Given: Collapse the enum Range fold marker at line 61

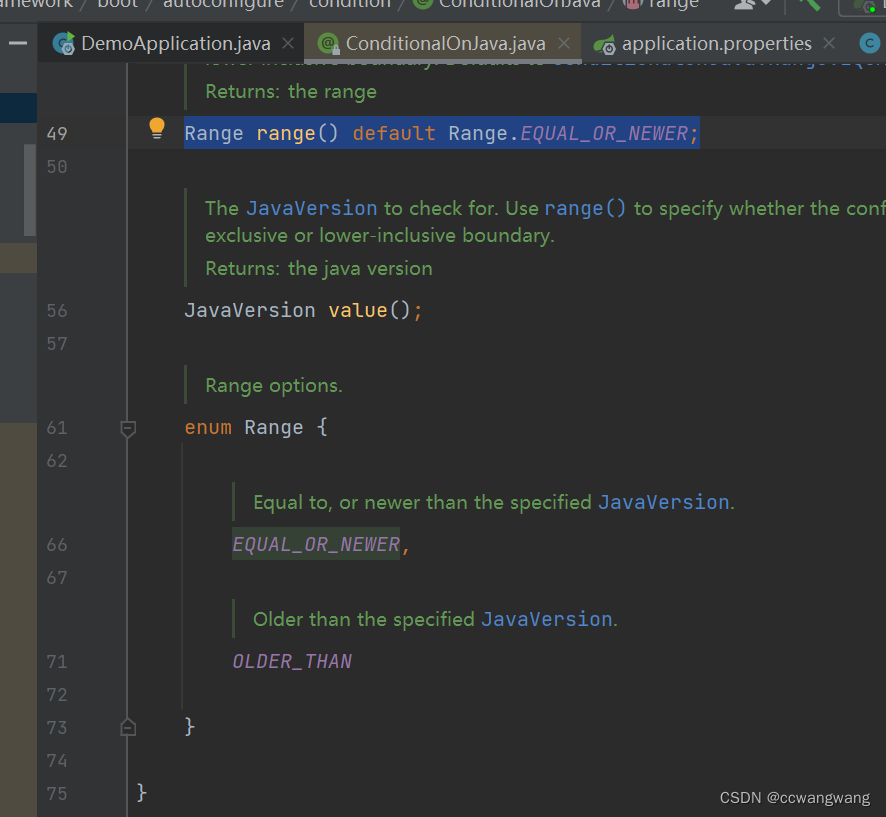Looking at the screenshot, I should [128, 428].
